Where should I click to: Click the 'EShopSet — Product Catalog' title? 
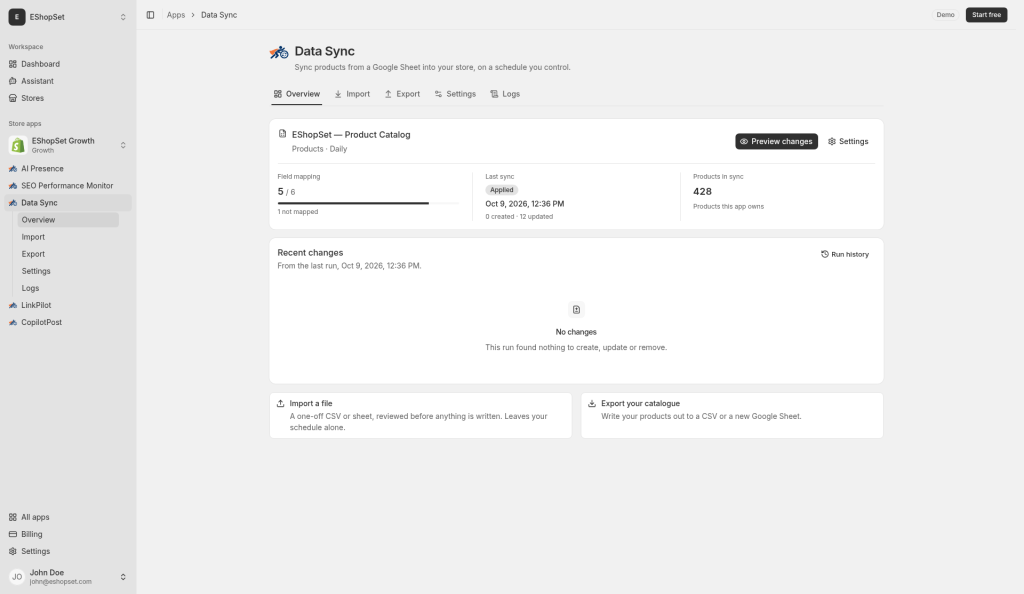[x=351, y=134]
